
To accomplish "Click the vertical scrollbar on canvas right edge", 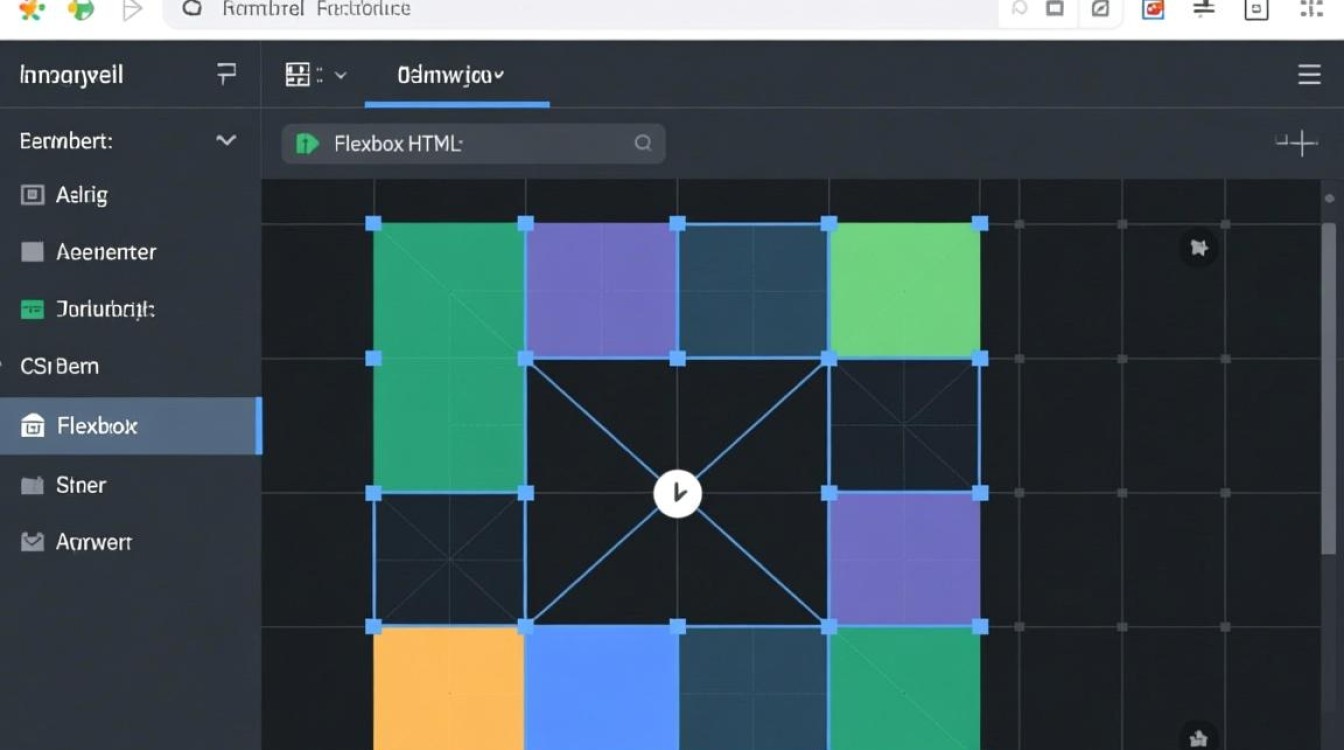I will (x=1328, y=390).
